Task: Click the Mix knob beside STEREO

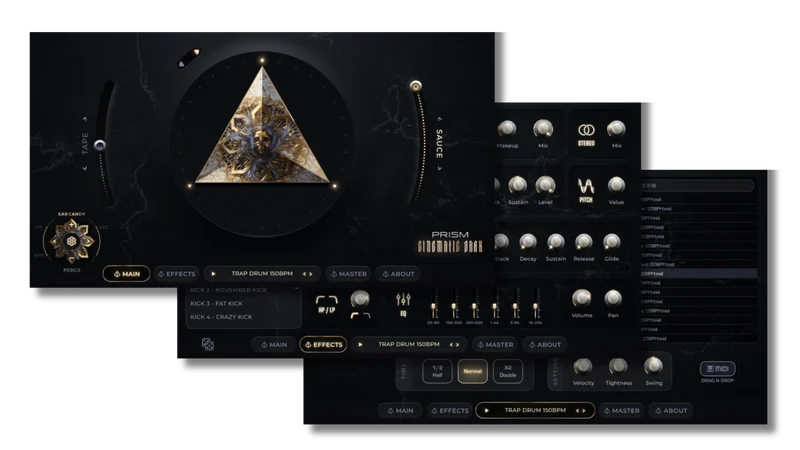Action: pyautogui.click(x=616, y=129)
